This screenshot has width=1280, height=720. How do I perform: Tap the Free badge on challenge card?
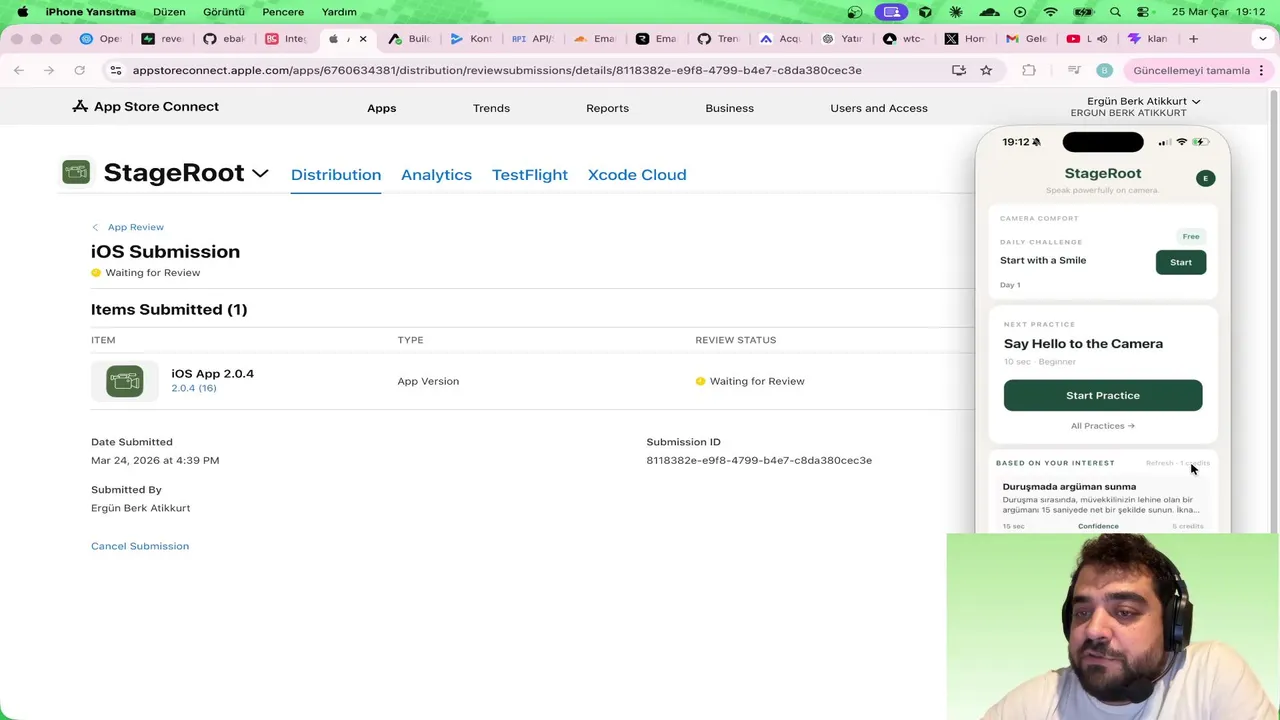(x=1191, y=236)
